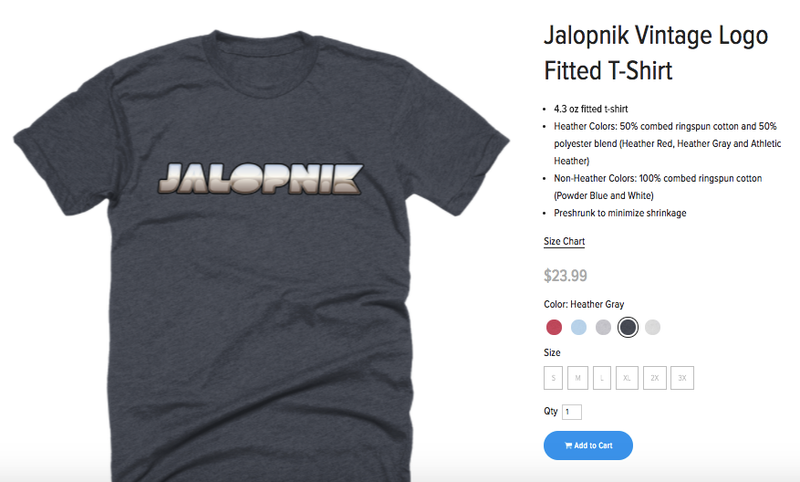The width and height of the screenshot is (800, 482).
Task: Choose size XL
Action: point(627,378)
